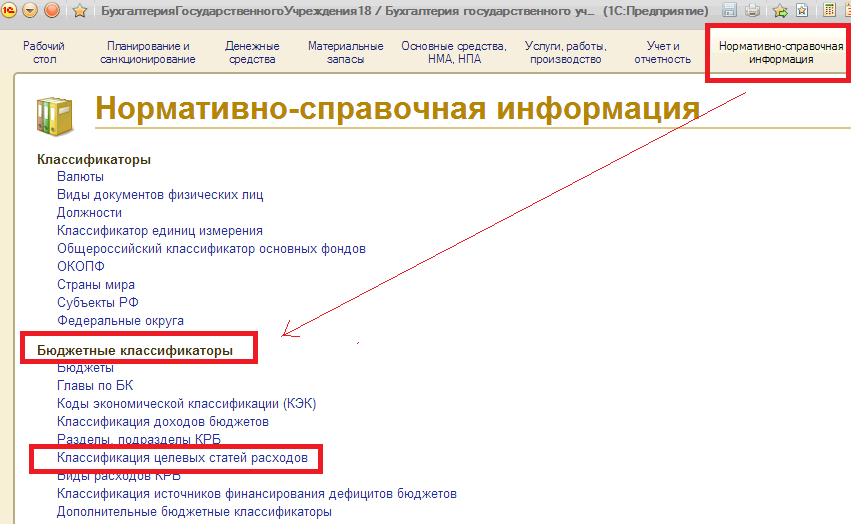Click the Бюджетные классификаторы group heading
Screen dimensions: 851x524
(135, 351)
